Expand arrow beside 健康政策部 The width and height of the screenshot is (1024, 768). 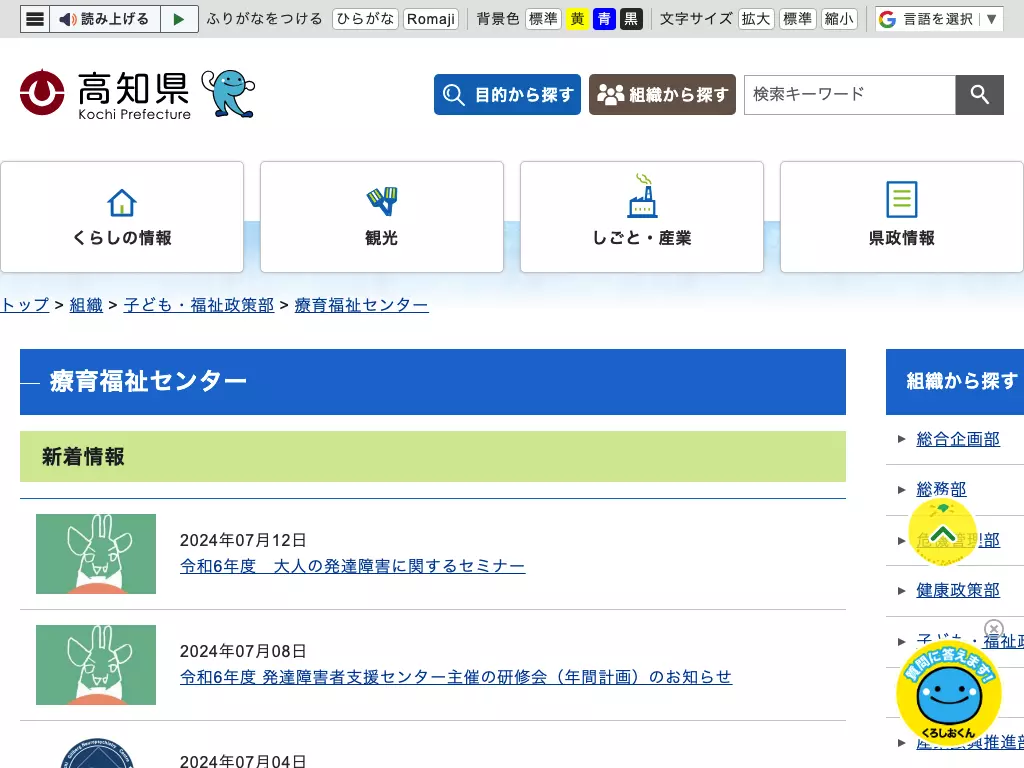point(902,591)
